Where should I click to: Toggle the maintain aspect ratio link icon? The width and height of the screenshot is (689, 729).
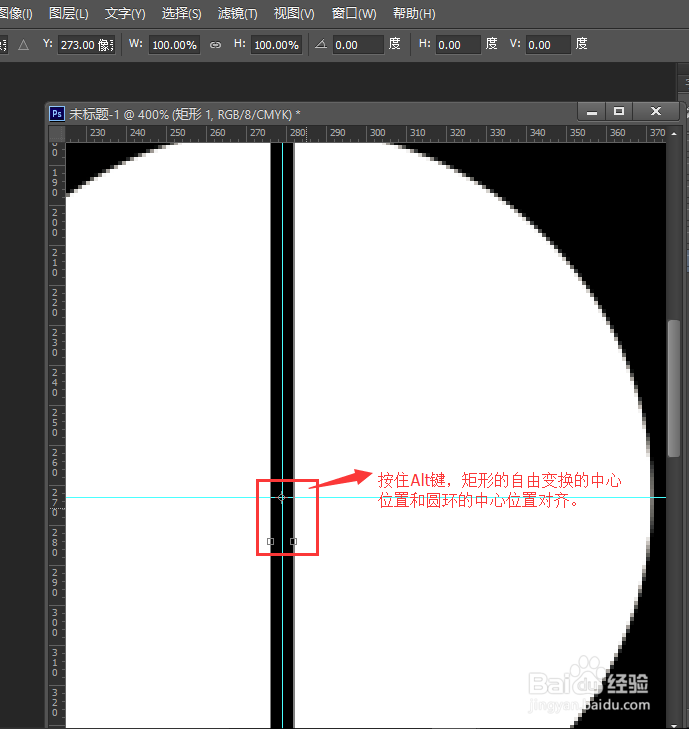[215, 45]
